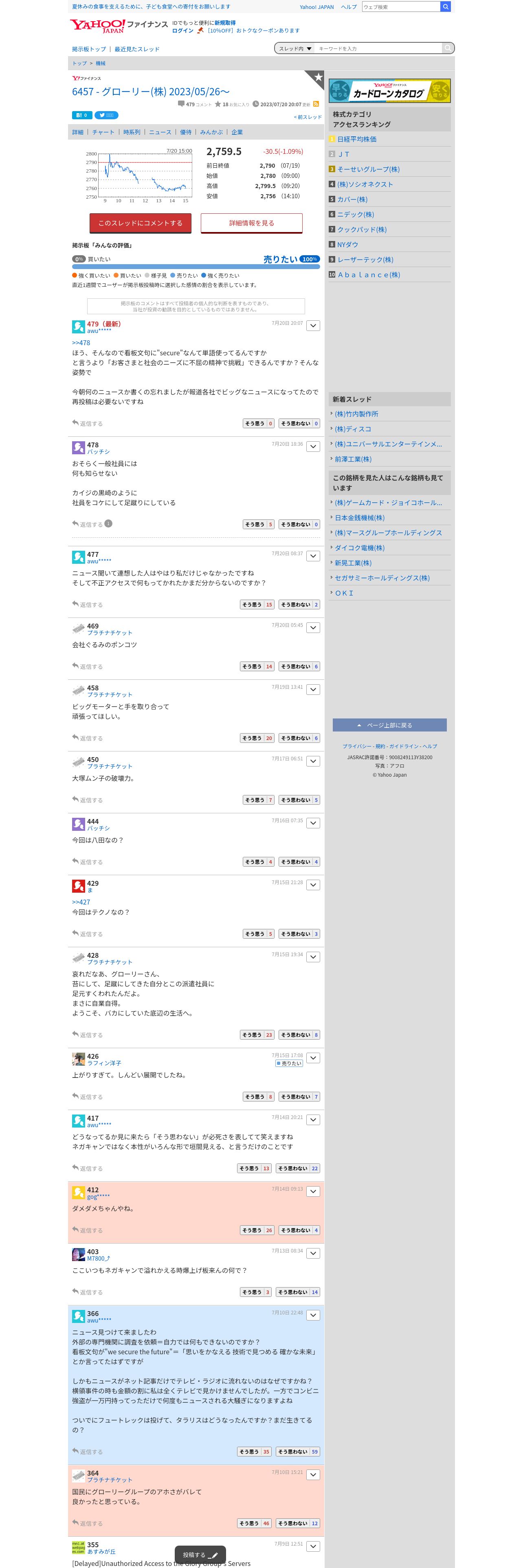Open the ヘルプ link in header
This screenshot has width=523, height=1568.
click(349, 7)
